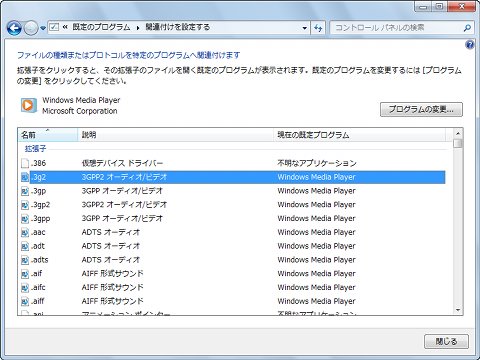Image resolution: width=480 pixels, height=360 pixels.
Task: Close the window with the red X
Action: (x=462, y=7)
